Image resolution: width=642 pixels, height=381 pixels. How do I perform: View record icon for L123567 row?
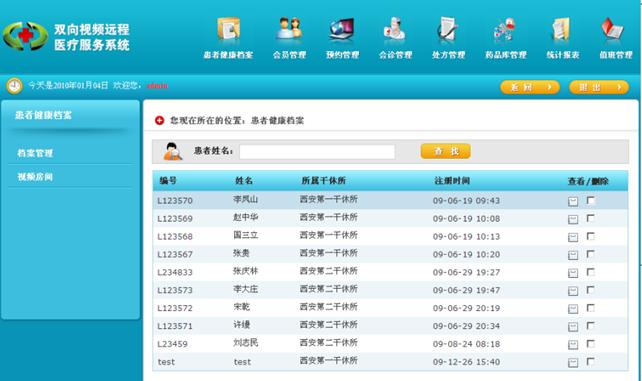(573, 255)
